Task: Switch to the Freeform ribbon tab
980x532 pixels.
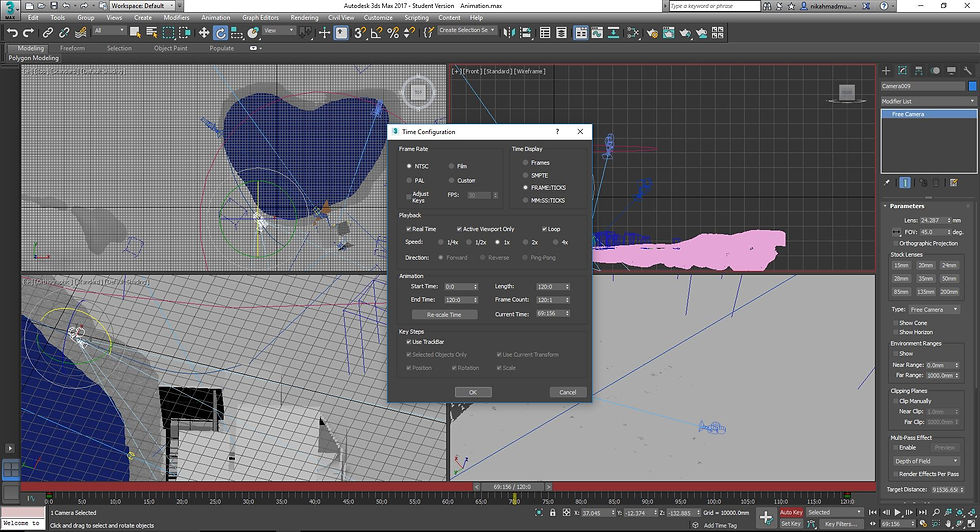Action: (72, 48)
